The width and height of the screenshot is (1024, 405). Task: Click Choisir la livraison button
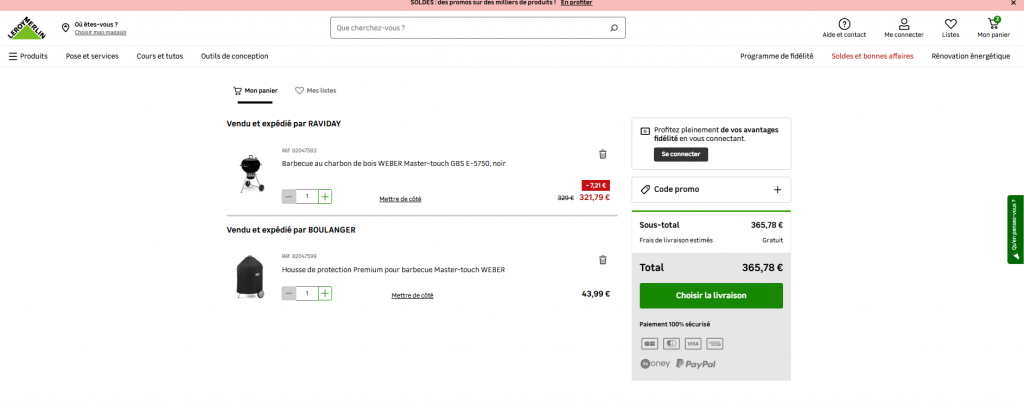[x=711, y=295]
